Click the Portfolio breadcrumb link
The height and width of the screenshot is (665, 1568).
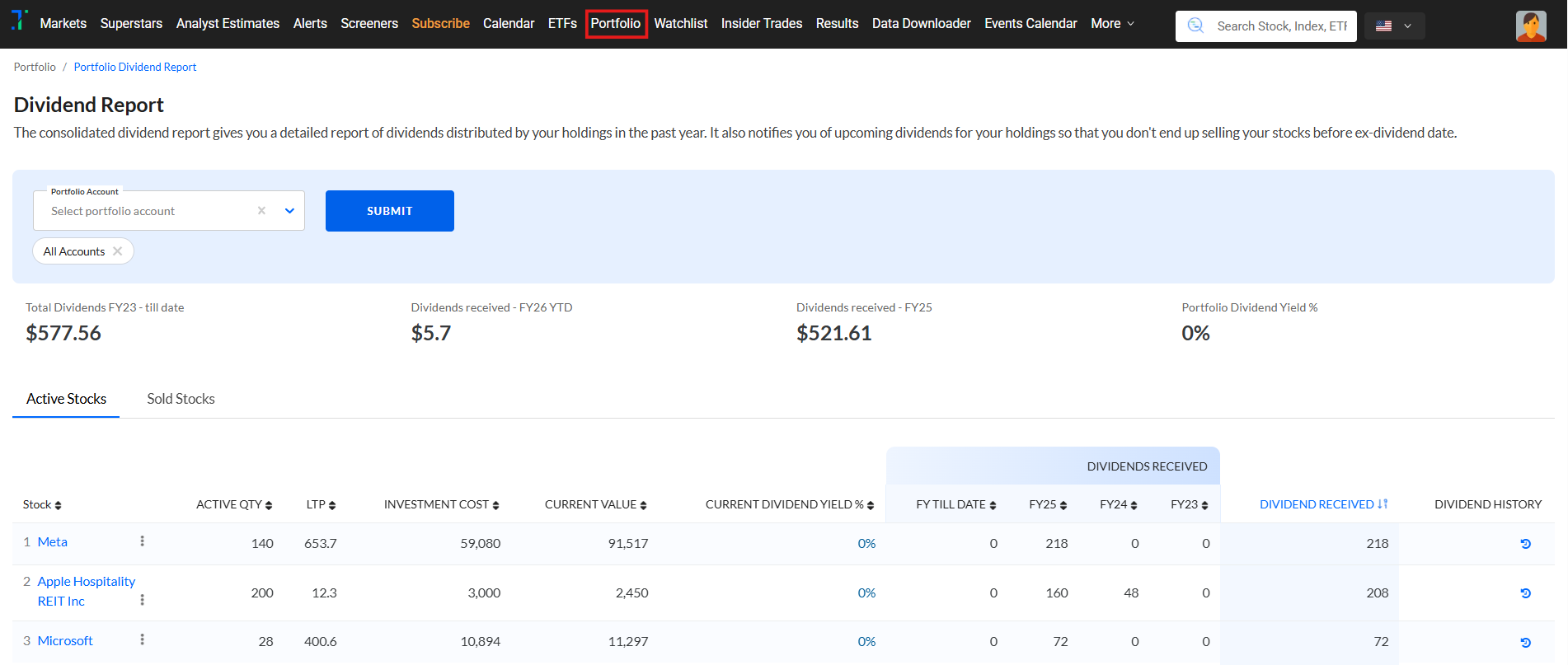point(35,67)
